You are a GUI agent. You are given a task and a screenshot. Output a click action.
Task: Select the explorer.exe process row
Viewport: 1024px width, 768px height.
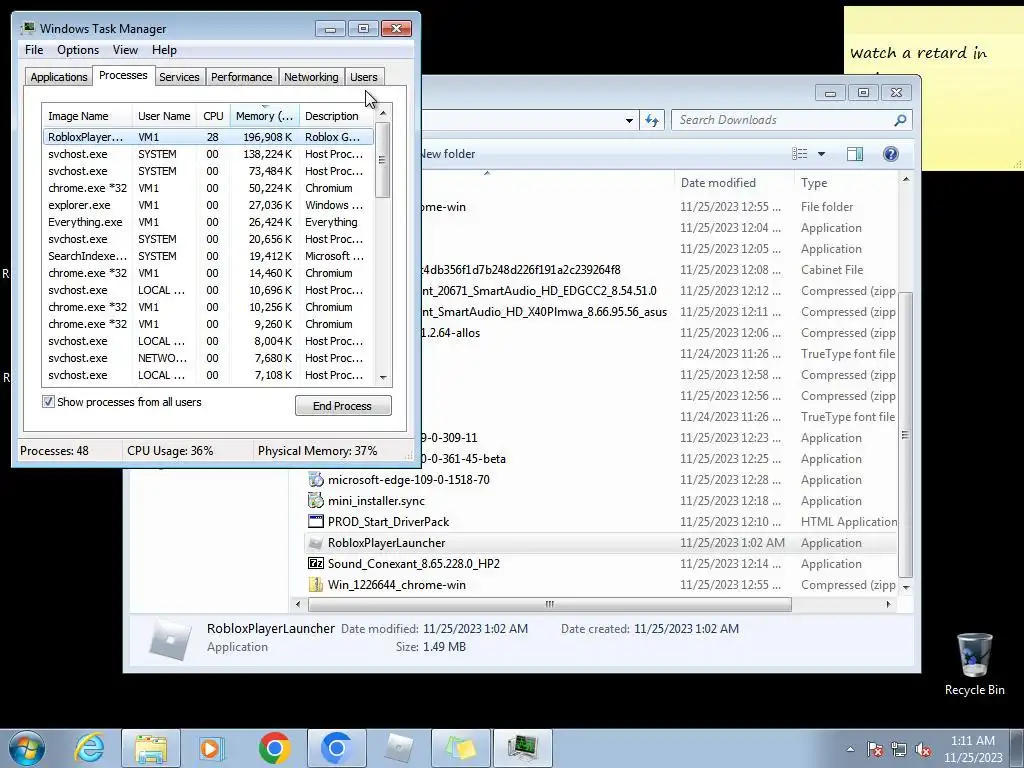pos(208,205)
